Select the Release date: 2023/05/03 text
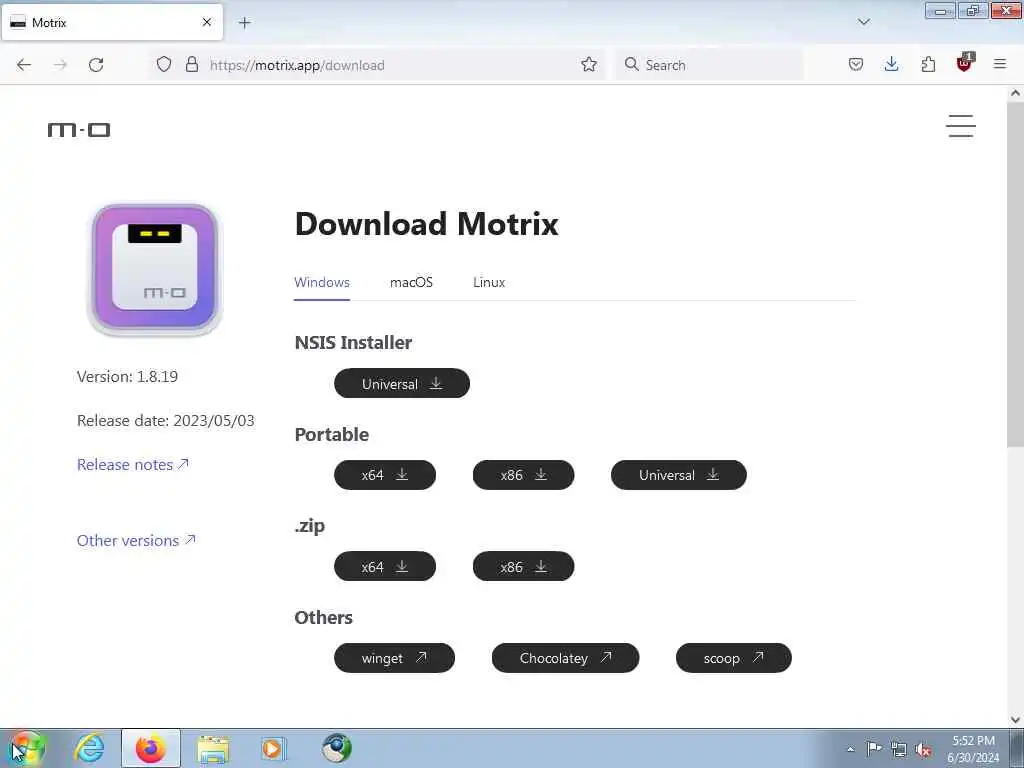The width and height of the screenshot is (1024, 768). (x=166, y=421)
